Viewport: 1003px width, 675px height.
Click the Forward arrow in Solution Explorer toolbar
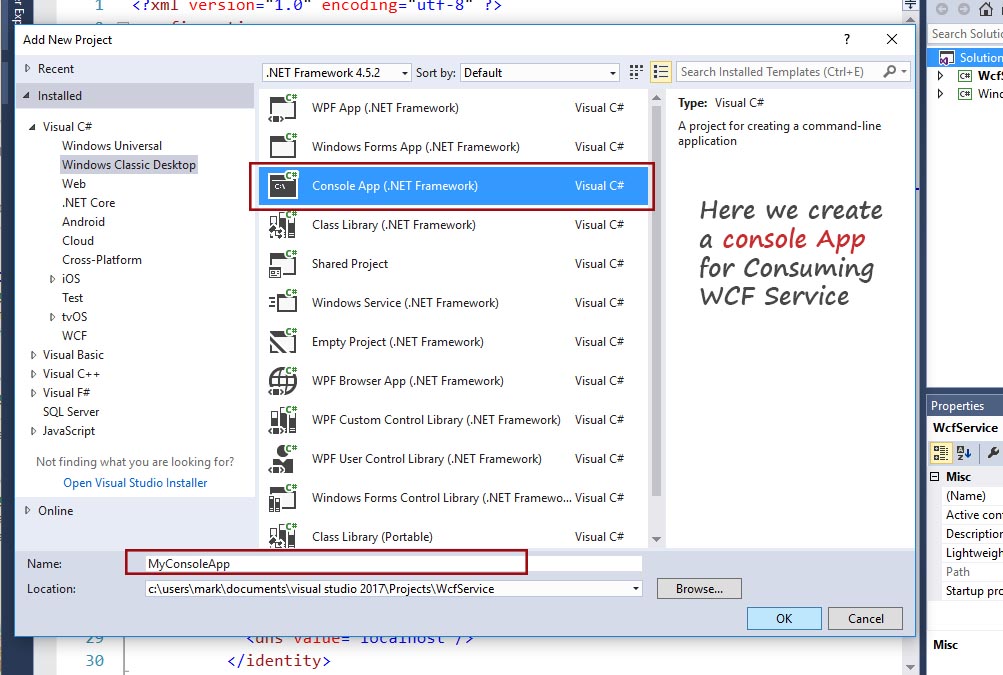click(x=963, y=10)
